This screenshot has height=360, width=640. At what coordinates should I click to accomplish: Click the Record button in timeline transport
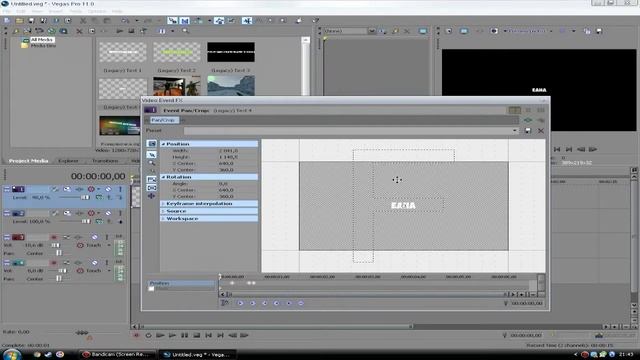point(136,335)
